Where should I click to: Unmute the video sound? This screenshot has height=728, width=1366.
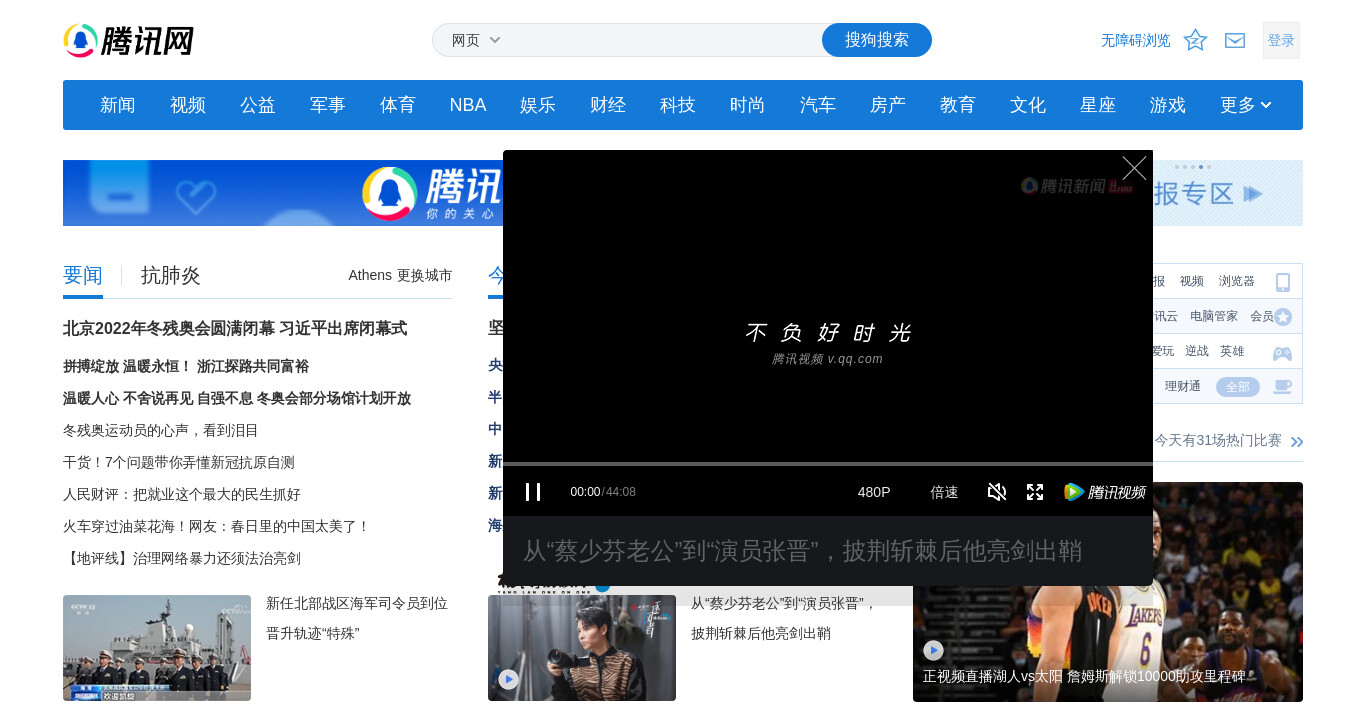pos(997,492)
